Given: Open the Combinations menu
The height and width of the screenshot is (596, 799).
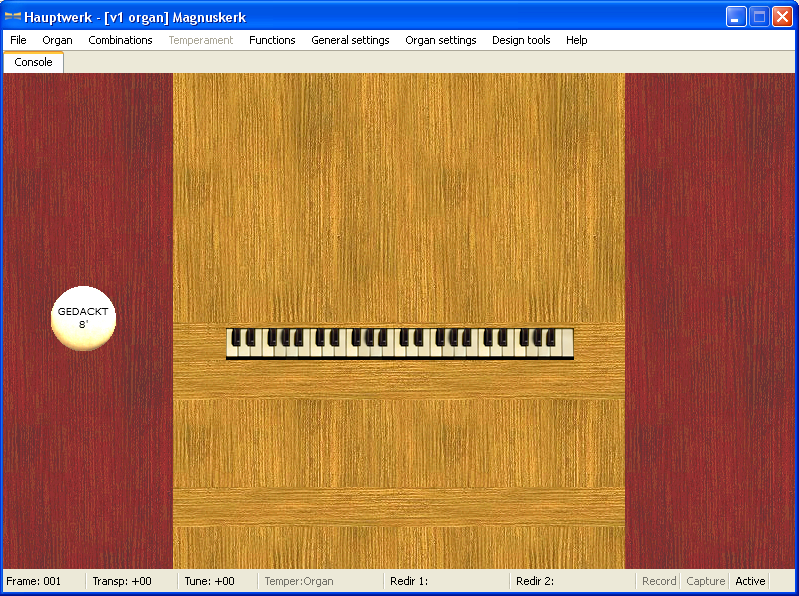Looking at the screenshot, I should (120, 40).
